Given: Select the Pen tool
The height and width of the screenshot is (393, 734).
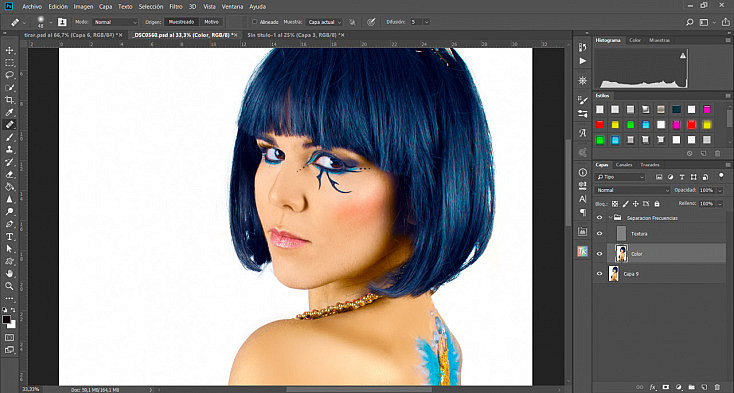Looking at the screenshot, I should tap(9, 224).
